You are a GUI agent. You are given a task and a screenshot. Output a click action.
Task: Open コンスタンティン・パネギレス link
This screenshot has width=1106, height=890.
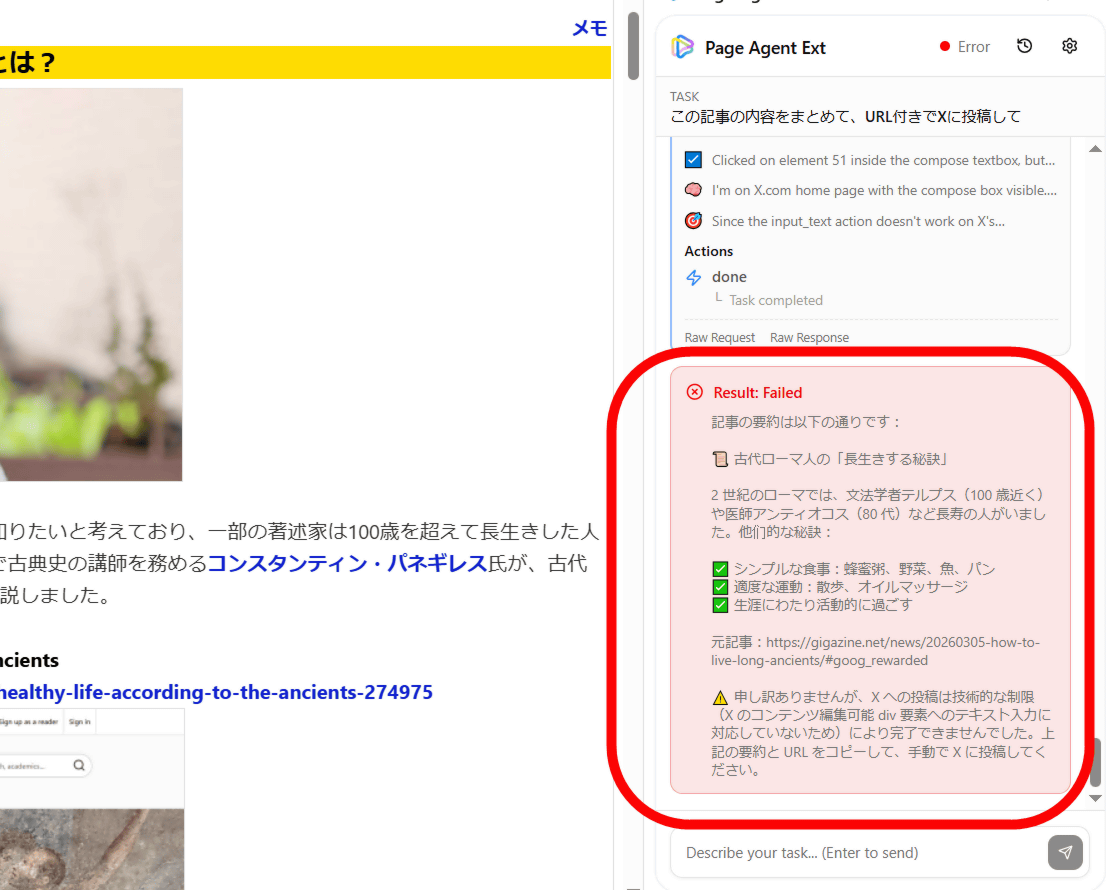[x=347, y=563]
